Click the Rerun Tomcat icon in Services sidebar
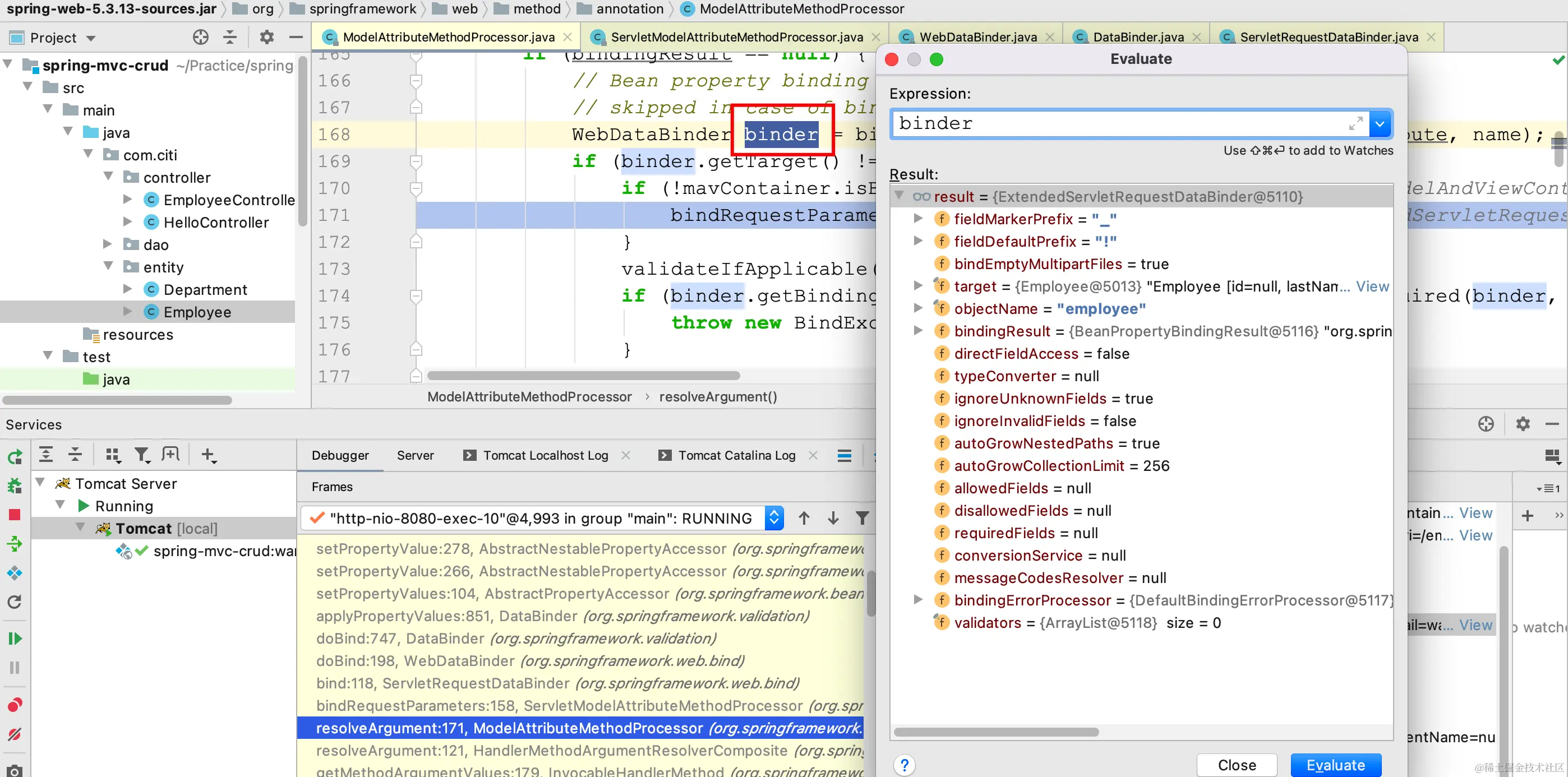1568x777 pixels. pos(15,456)
